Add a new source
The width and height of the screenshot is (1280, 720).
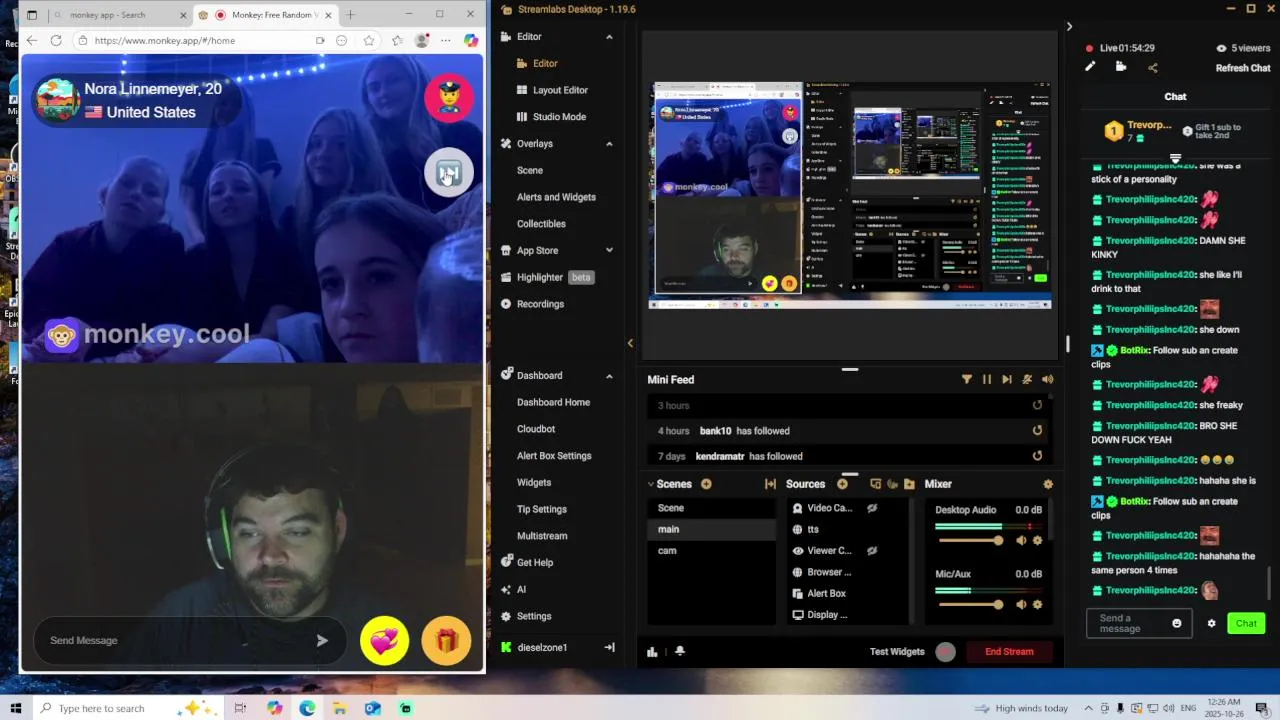(x=842, y=484)
